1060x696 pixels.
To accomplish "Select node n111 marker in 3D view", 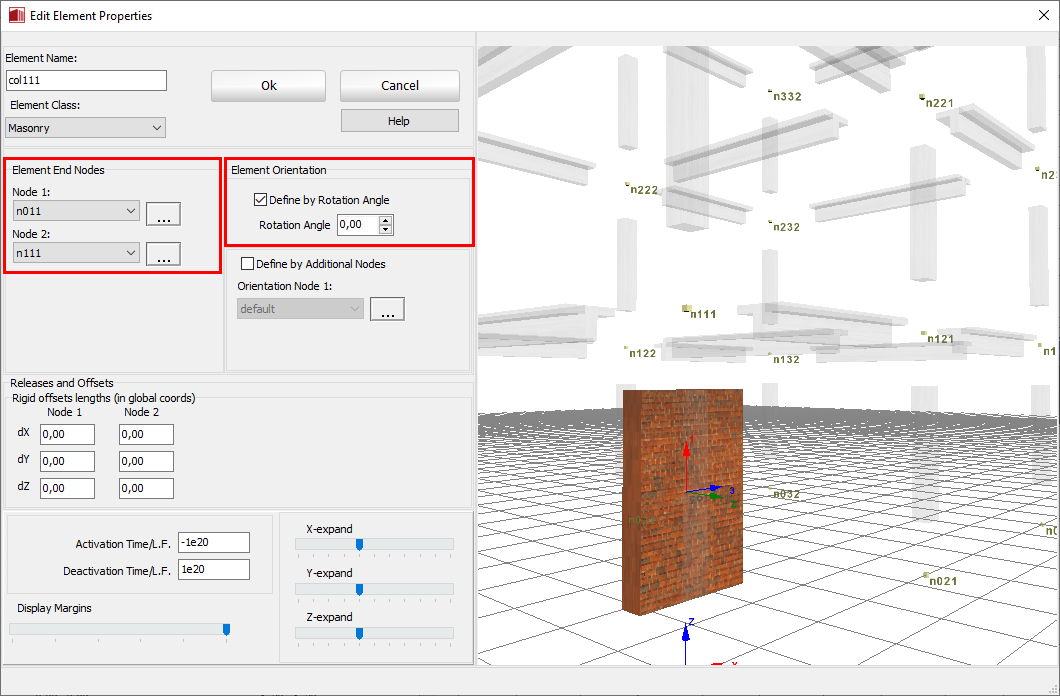I will point(688,310).
